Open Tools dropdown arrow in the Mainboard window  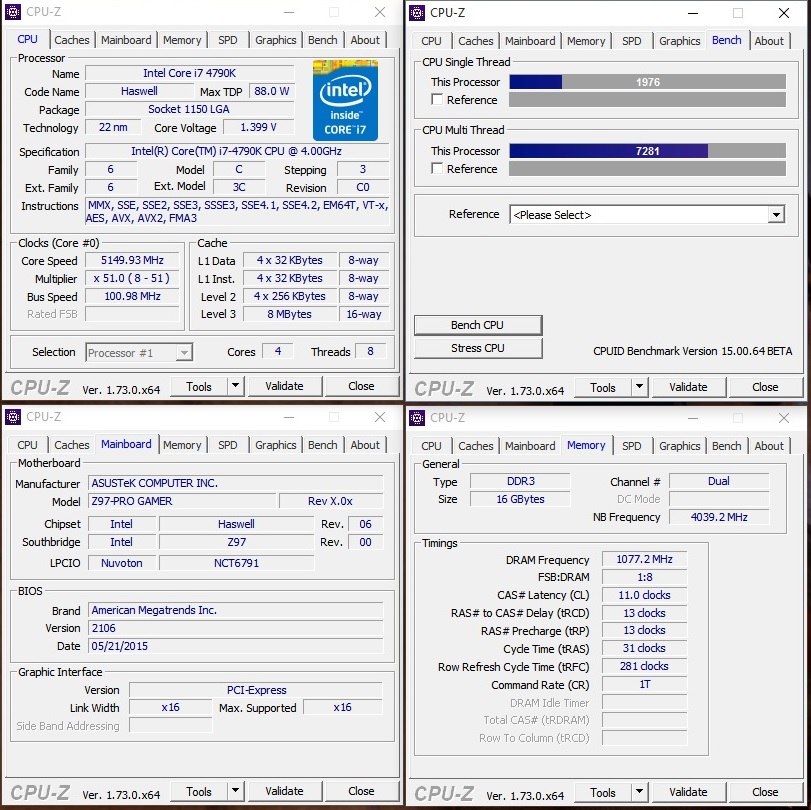pos(235,790)
